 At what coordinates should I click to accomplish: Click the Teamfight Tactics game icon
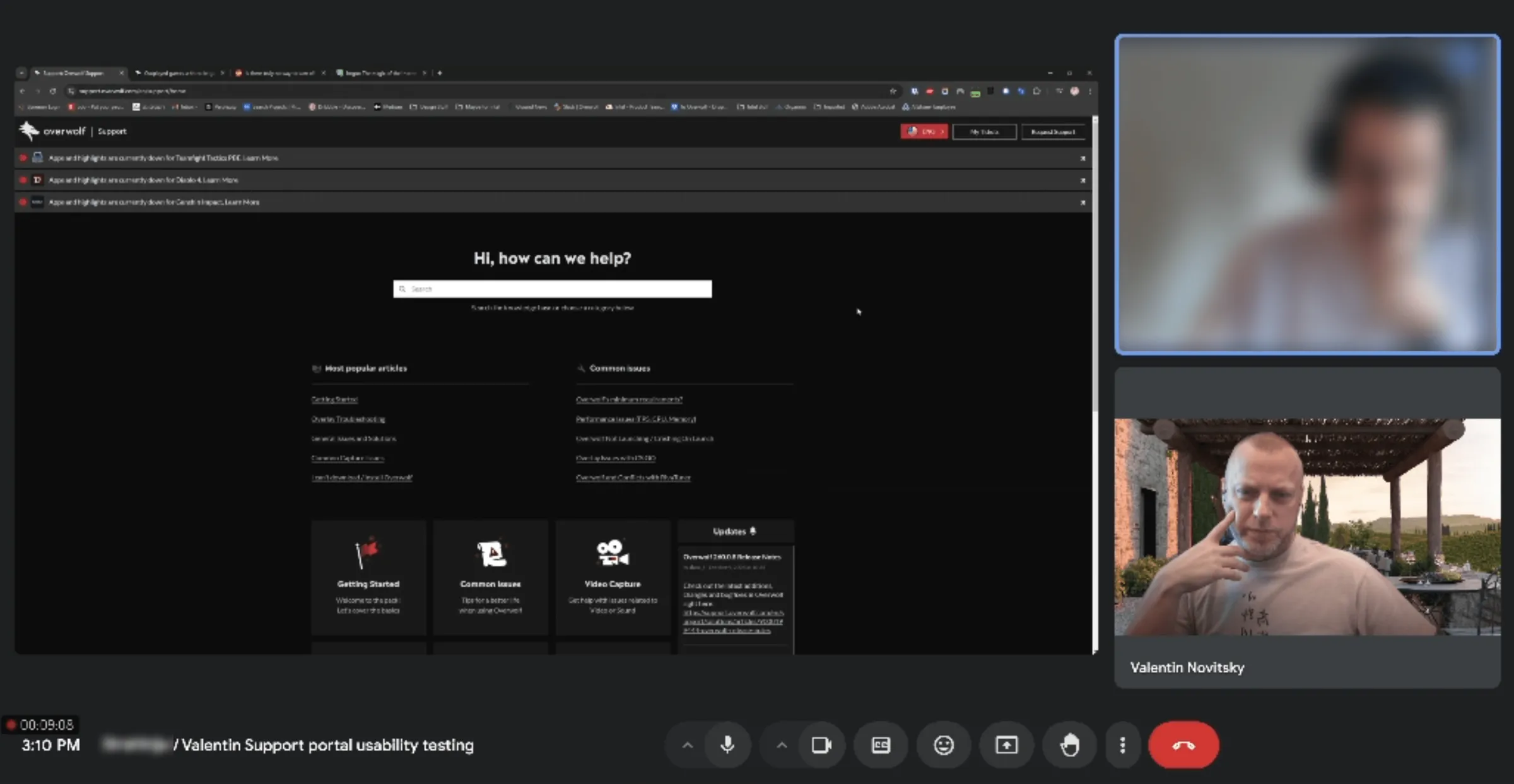pos(37,157)
